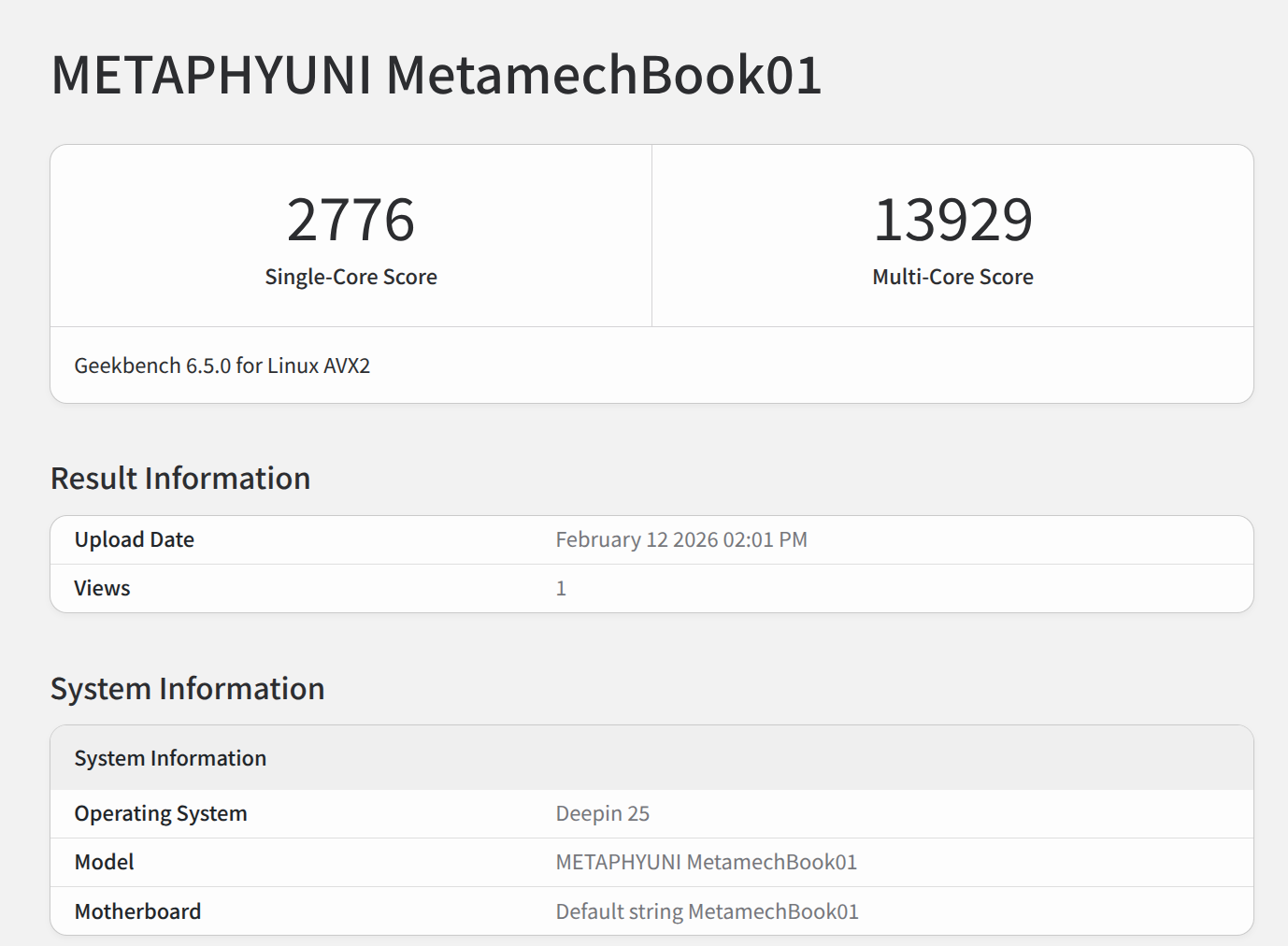
Task: Click the Single-Core Score label
Action: point(351,277)
